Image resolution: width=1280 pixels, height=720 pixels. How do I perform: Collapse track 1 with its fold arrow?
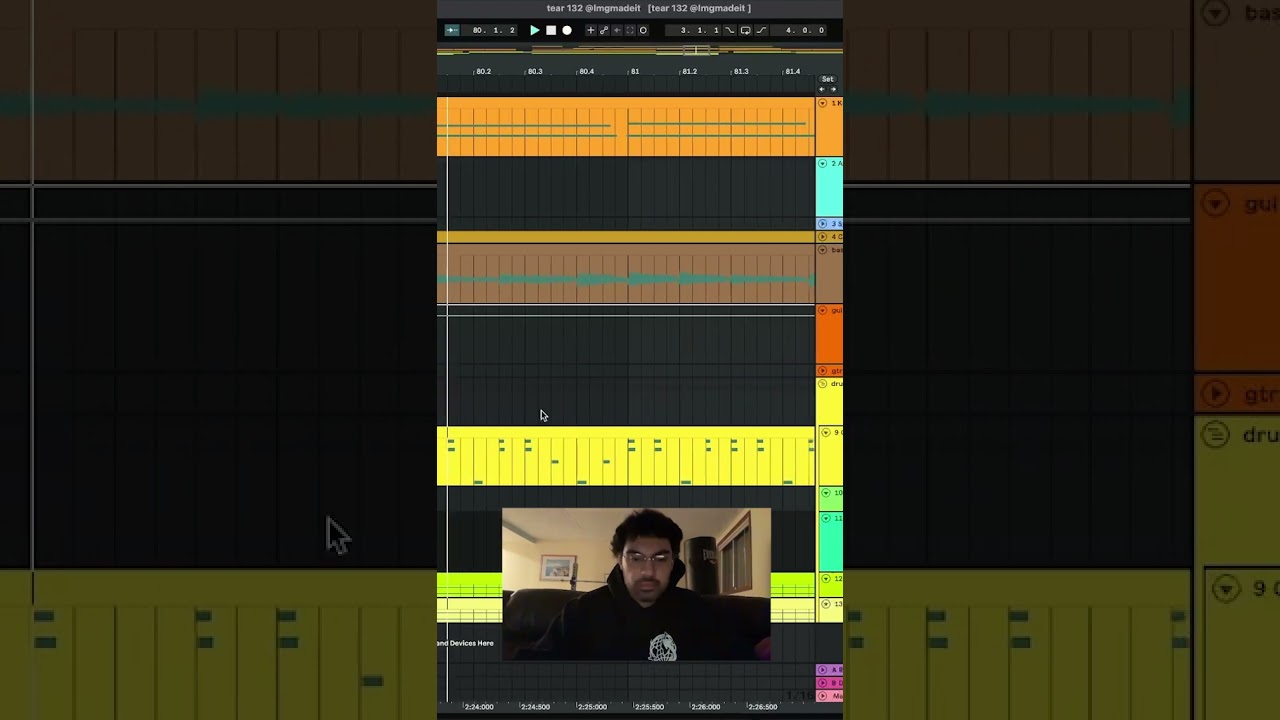tap(823, 103)
